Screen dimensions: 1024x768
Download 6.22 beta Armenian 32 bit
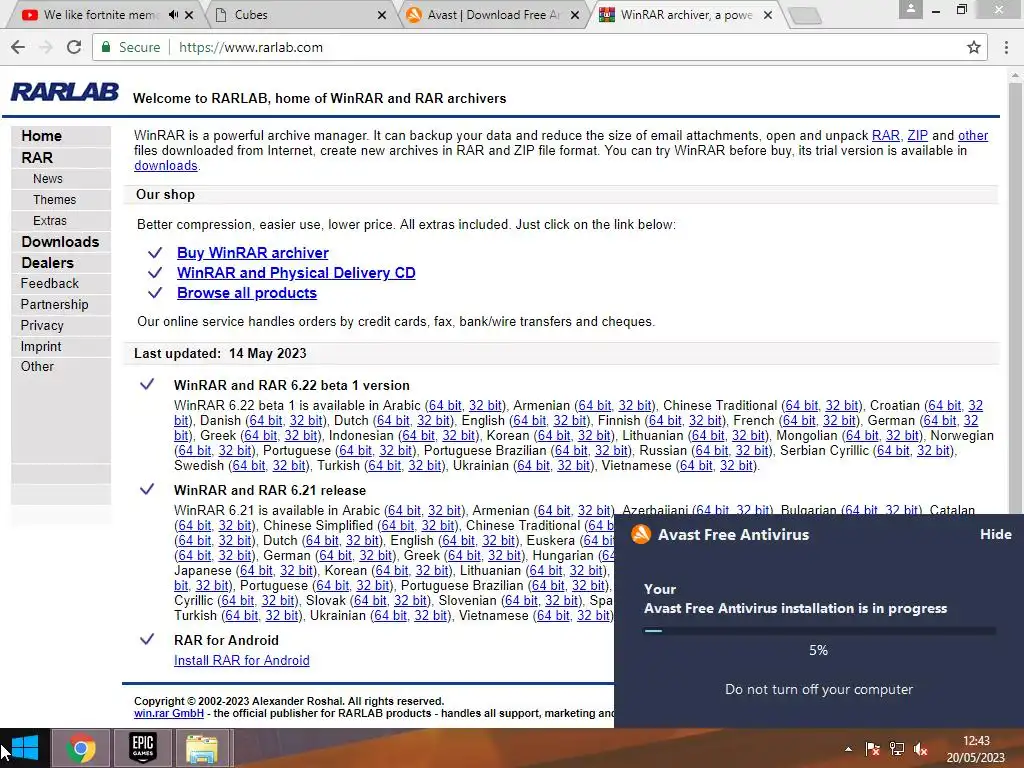(635, 406)
